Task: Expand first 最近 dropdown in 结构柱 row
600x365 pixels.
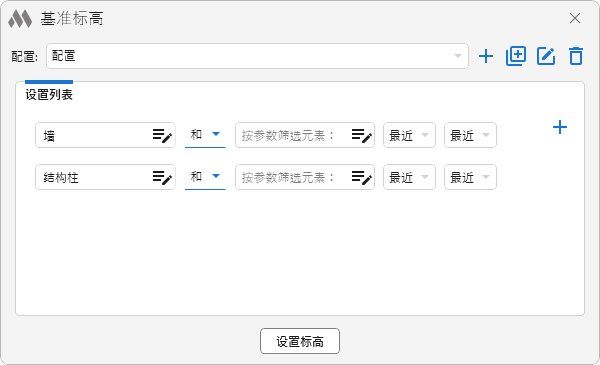Action: 409,177
